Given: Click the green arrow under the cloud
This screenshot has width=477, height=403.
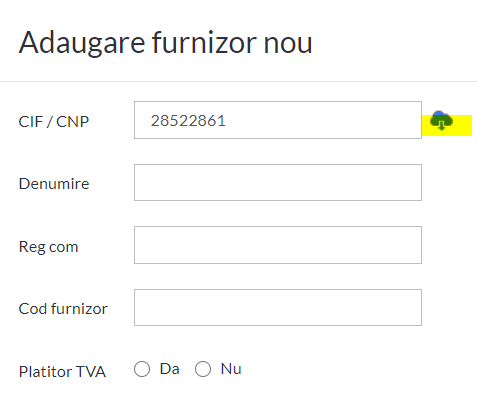Looking at the screenshot, I should point(441,126).
